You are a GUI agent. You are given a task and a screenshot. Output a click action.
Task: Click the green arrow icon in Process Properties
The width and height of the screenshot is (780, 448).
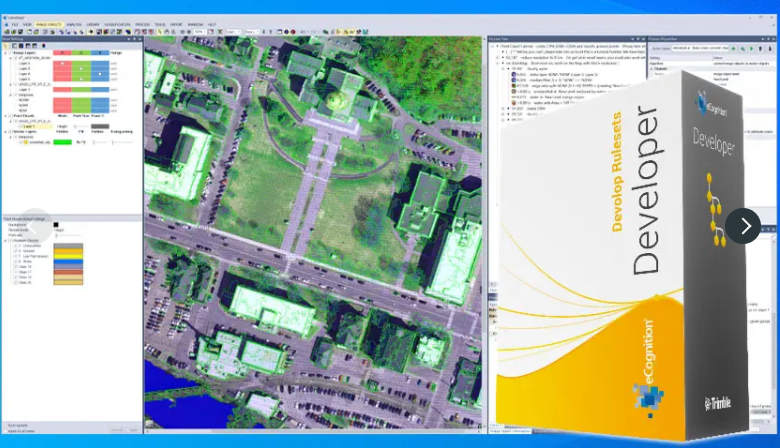(751, 48)
